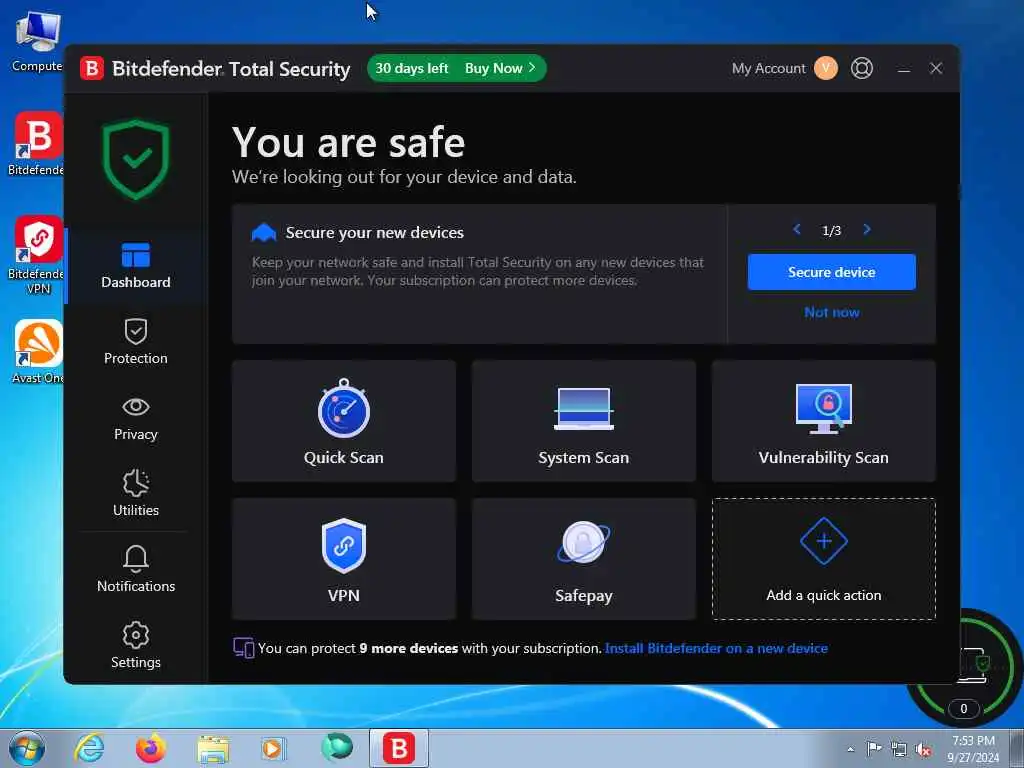Launch the System Scan tile

tap(583, 421)
